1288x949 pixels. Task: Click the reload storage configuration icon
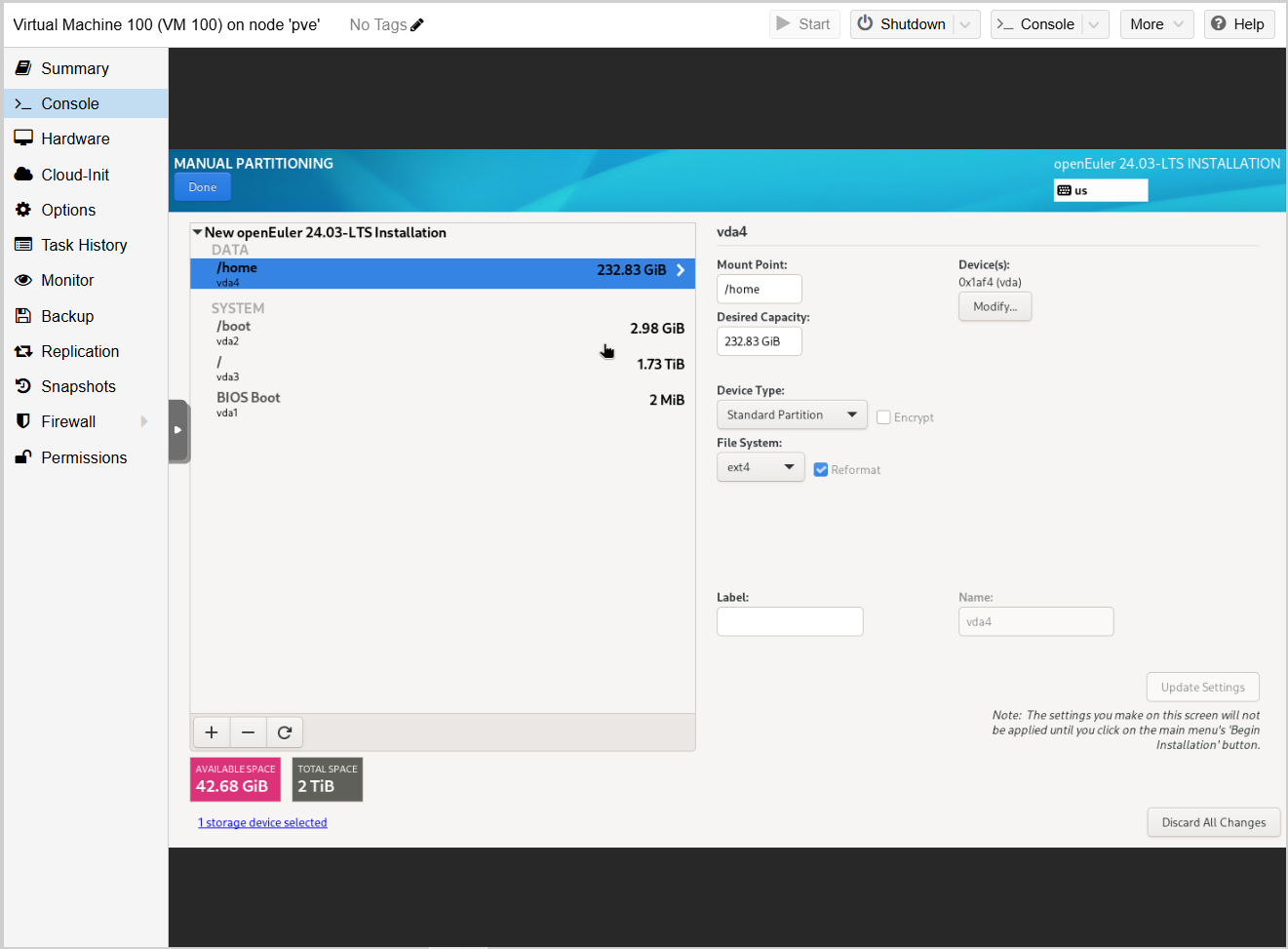point(285,732)
